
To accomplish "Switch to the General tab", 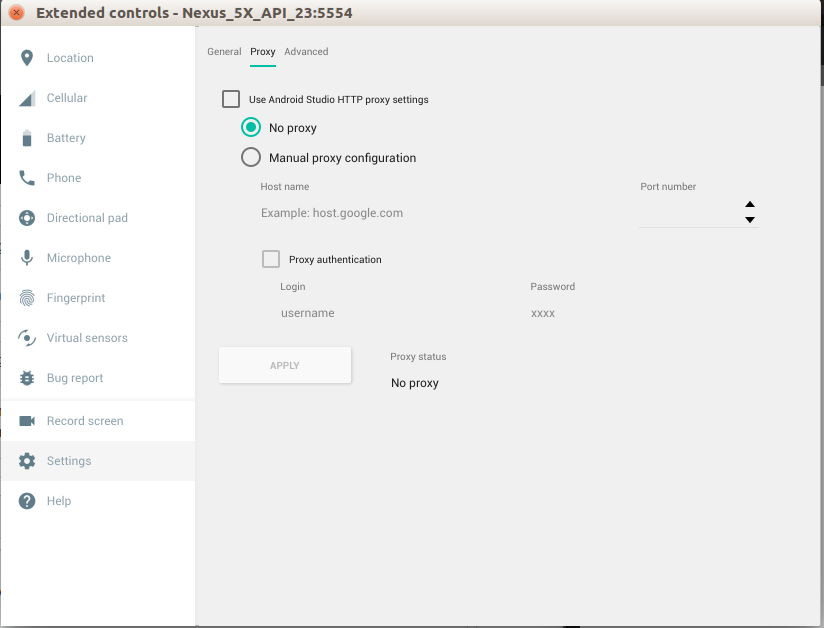I will point(224,52).
